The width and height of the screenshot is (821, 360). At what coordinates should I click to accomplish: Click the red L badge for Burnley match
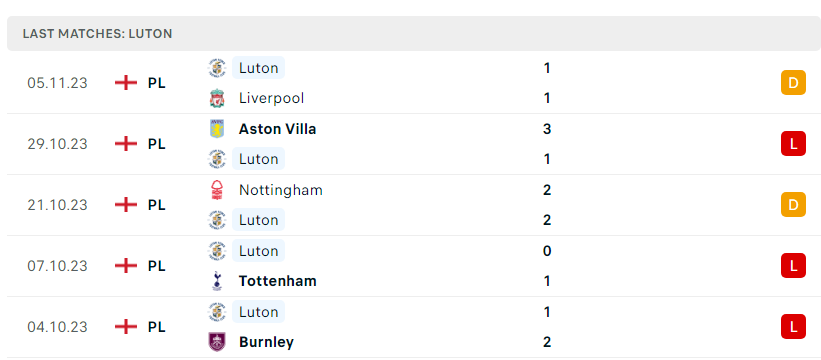(793, 327)
